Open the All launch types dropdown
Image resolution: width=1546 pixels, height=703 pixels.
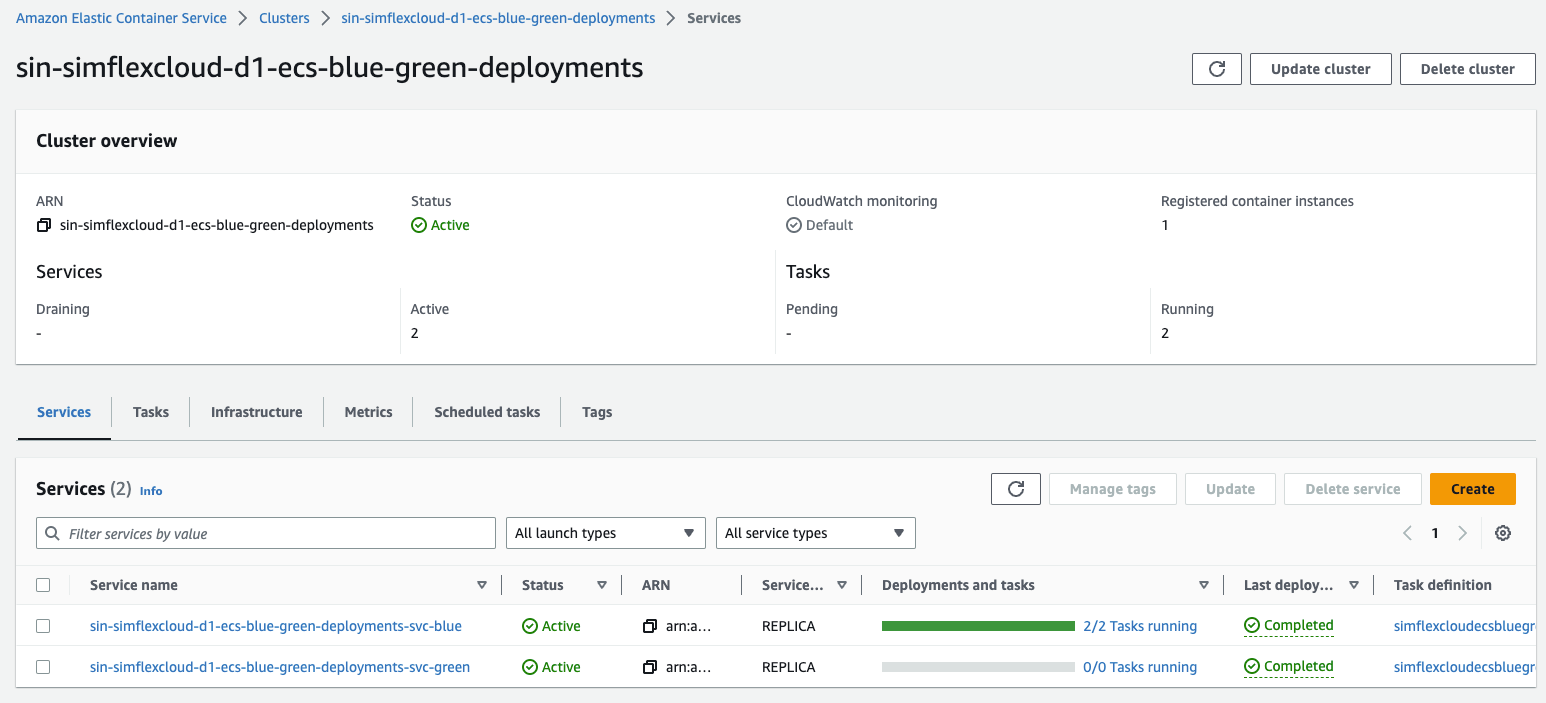[x=606, y=533]
